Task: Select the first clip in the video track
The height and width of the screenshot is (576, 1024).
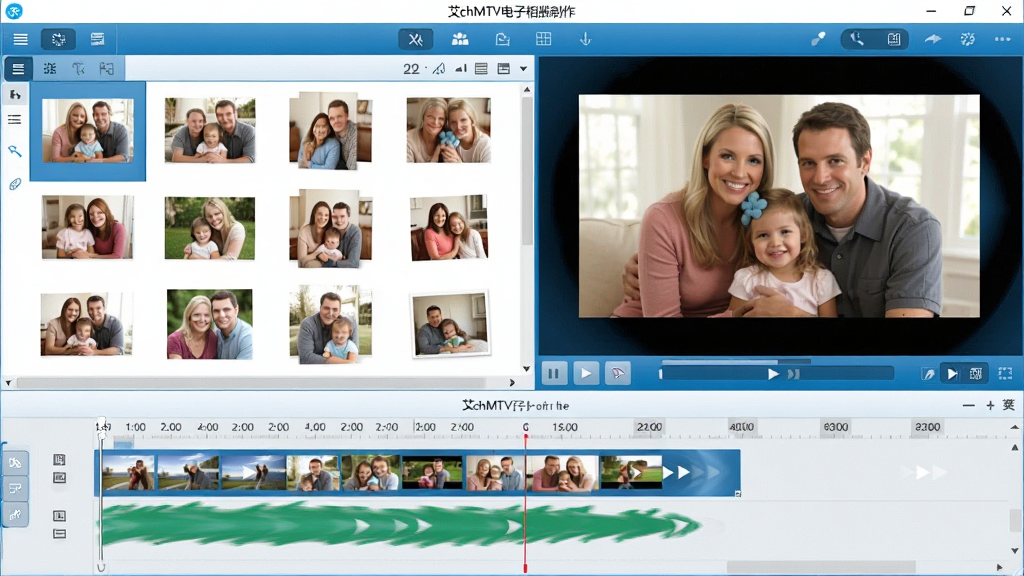Action: tap(129, 473)
